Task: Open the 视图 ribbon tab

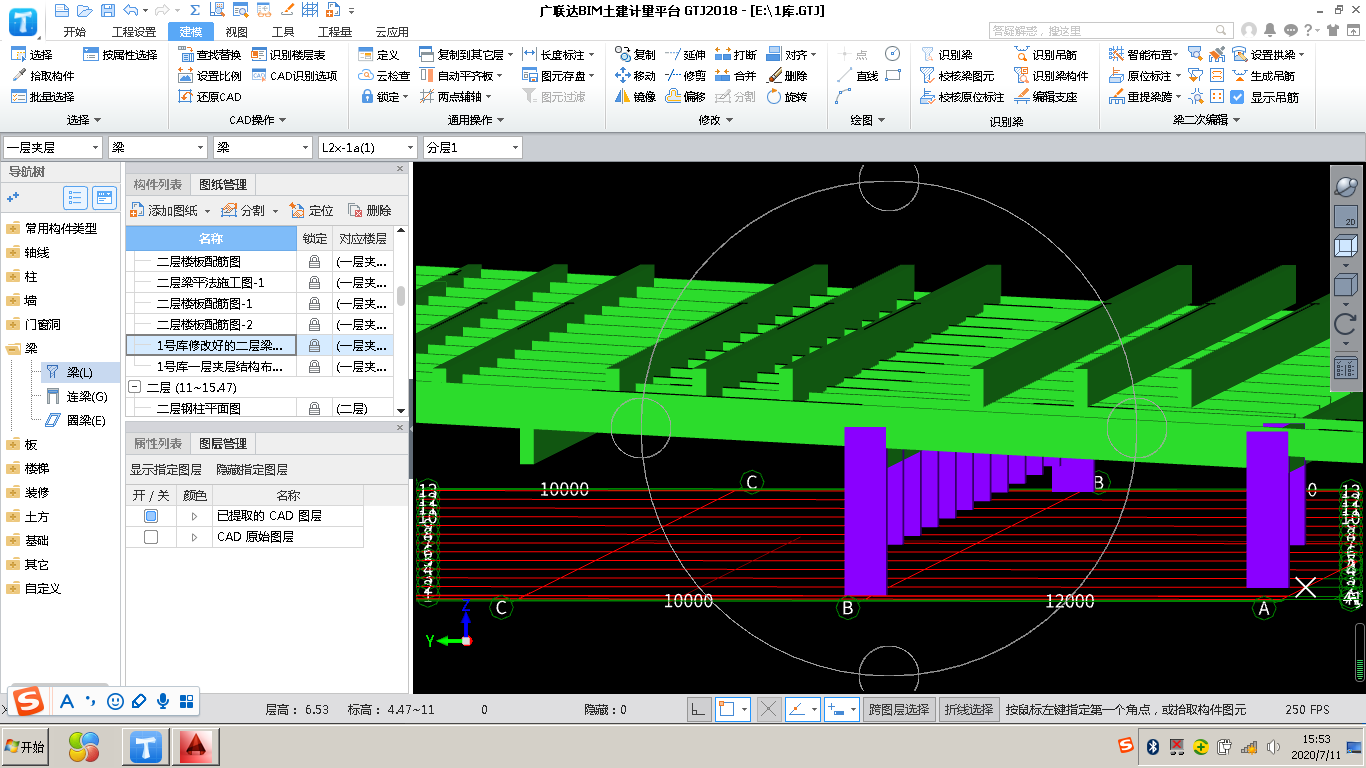Action: (x=236, y=32)
